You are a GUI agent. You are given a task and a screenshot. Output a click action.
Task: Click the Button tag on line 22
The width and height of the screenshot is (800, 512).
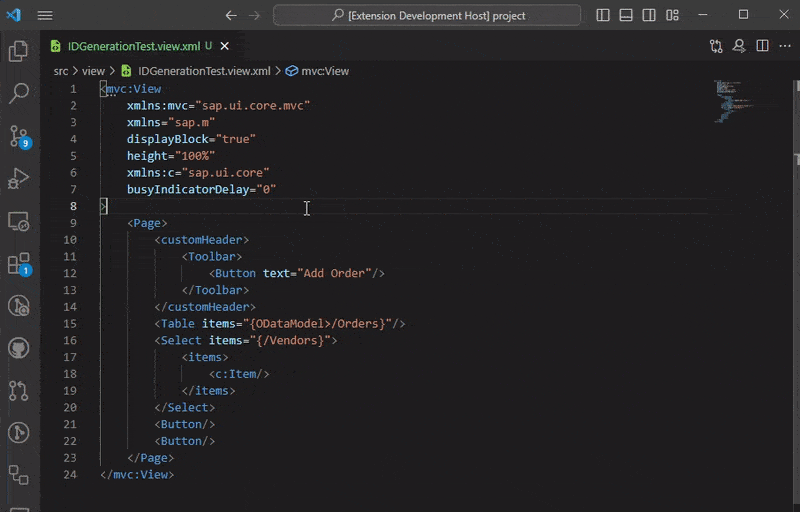[x=185, y=441]
